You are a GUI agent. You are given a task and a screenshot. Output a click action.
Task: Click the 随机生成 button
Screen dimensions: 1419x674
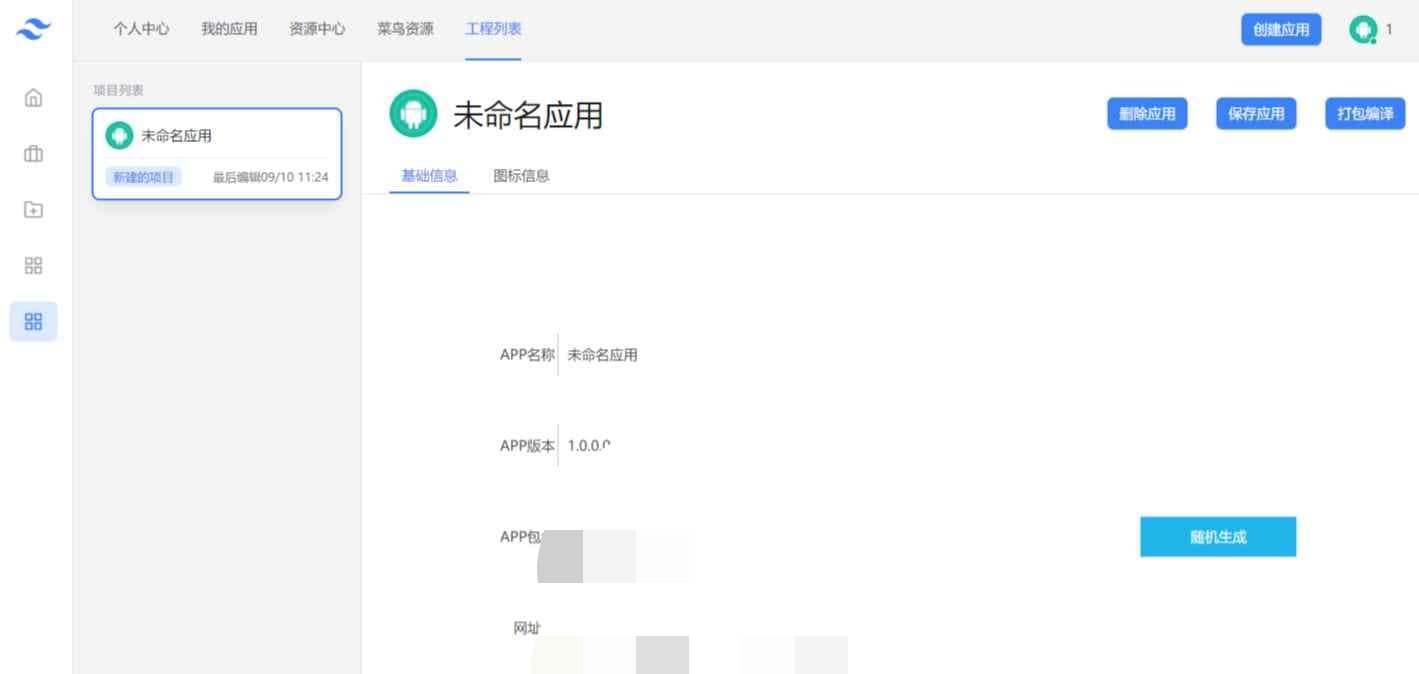[x=1217, y=536]
